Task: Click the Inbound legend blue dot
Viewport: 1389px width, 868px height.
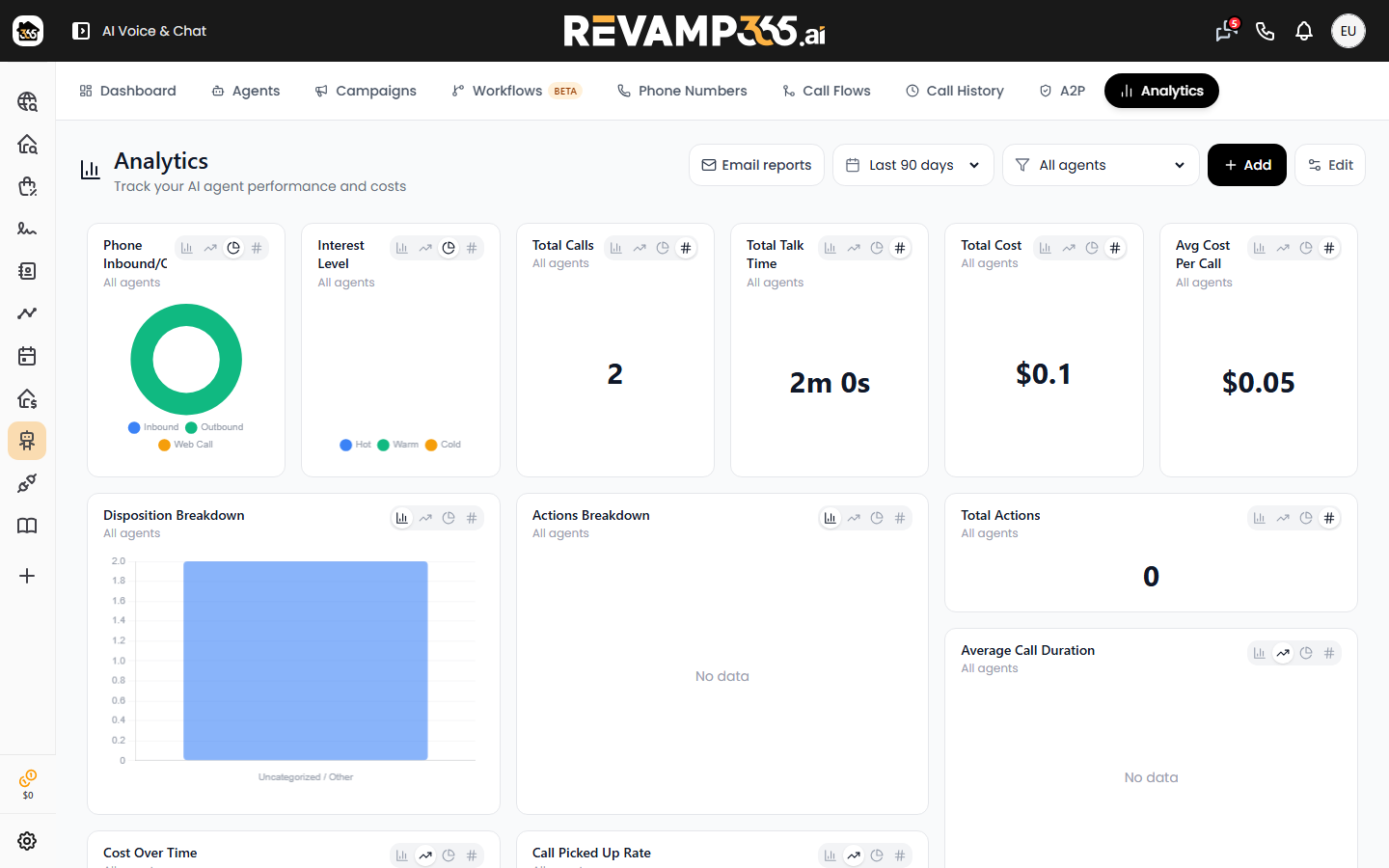Action: pyautogui.click(x=134, y=427)
